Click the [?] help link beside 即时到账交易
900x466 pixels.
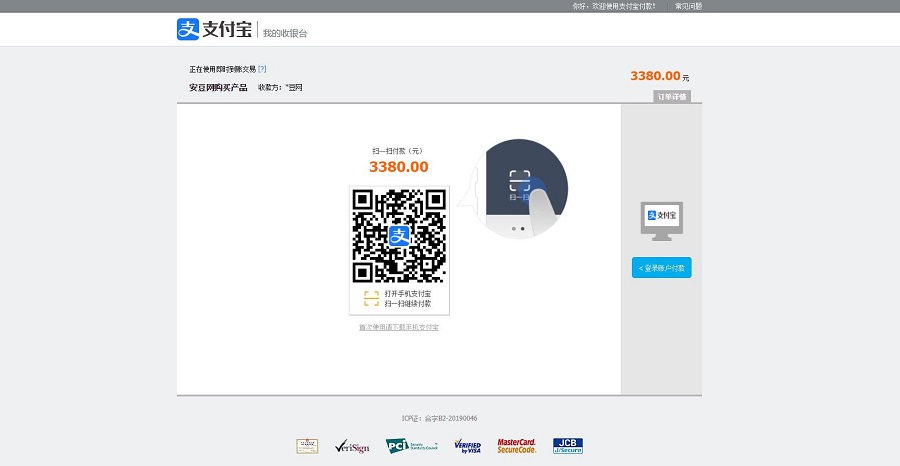pyautogui.click(x=262, y=69)
